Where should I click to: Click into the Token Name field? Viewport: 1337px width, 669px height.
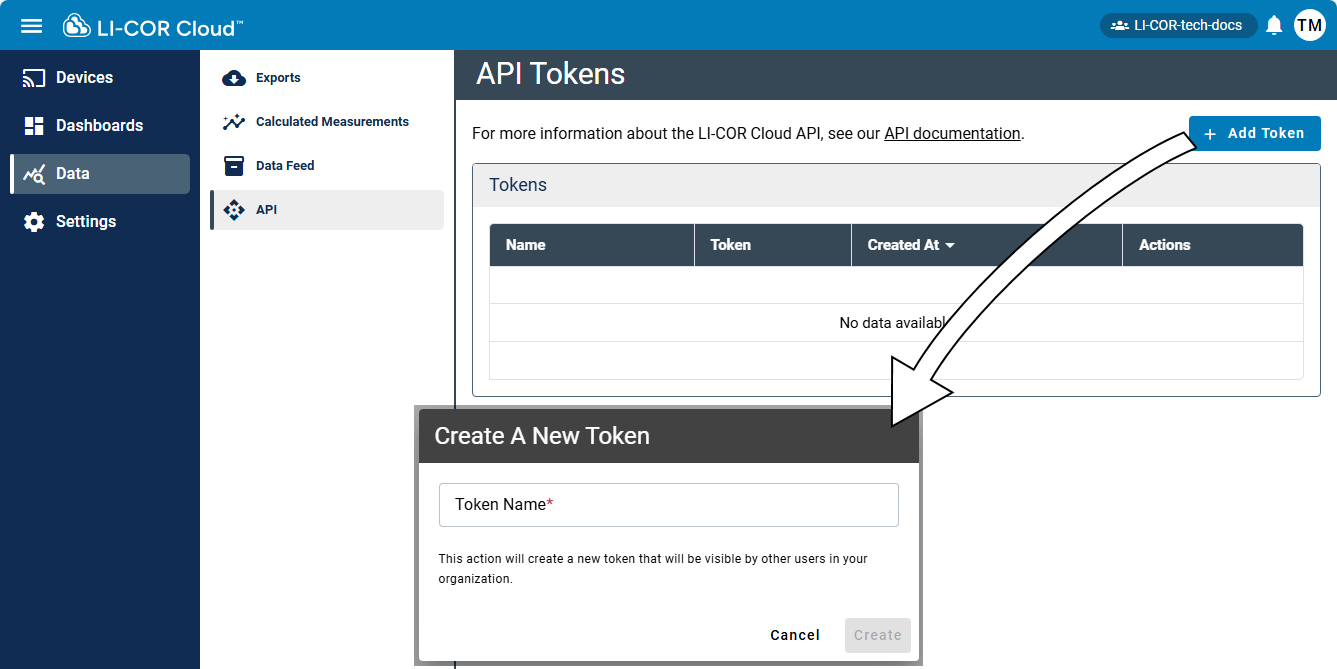668,505
